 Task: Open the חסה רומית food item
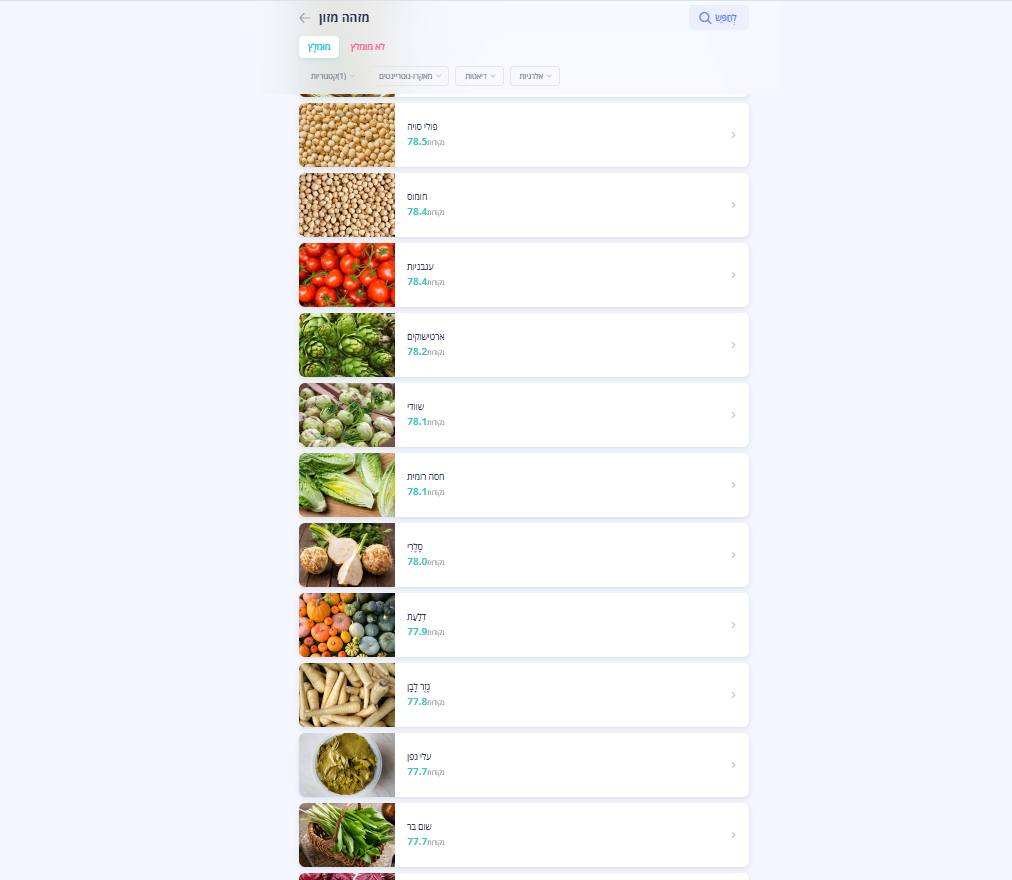click(524, 485)
